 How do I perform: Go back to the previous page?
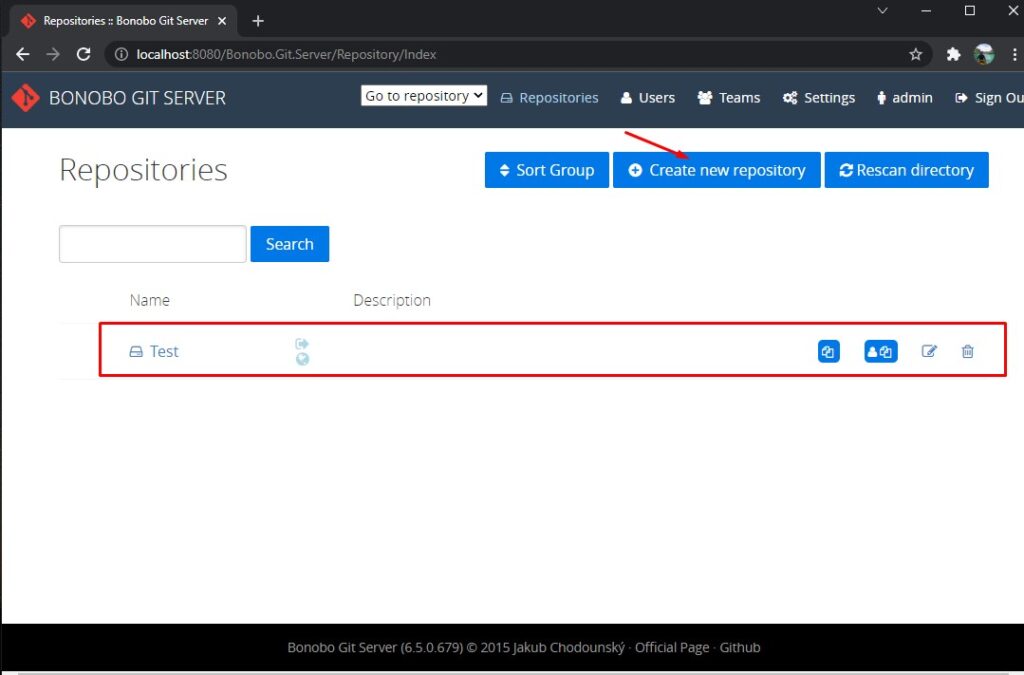[x=23, y=54]
